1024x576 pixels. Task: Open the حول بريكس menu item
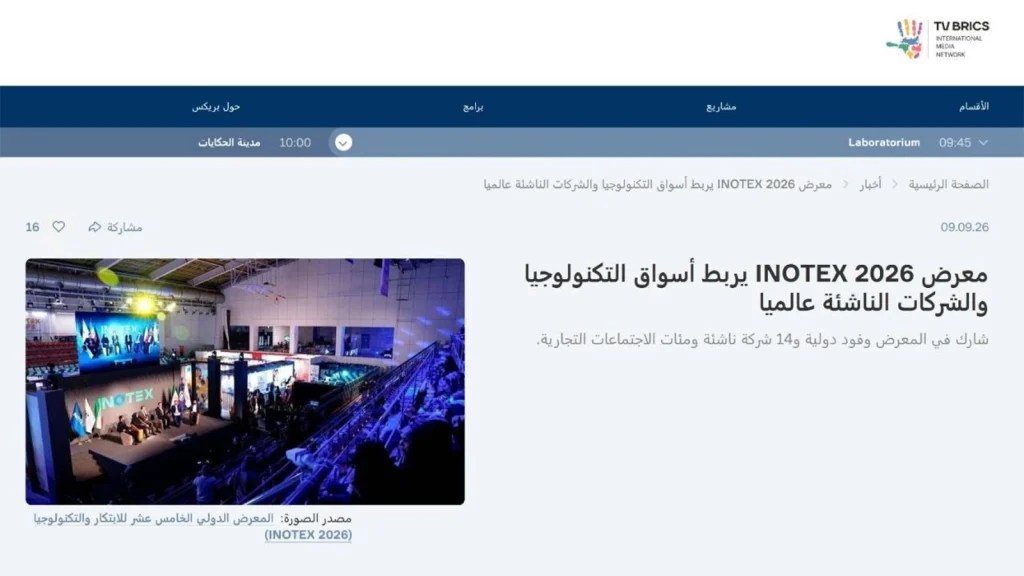click(x=216, y=106)
